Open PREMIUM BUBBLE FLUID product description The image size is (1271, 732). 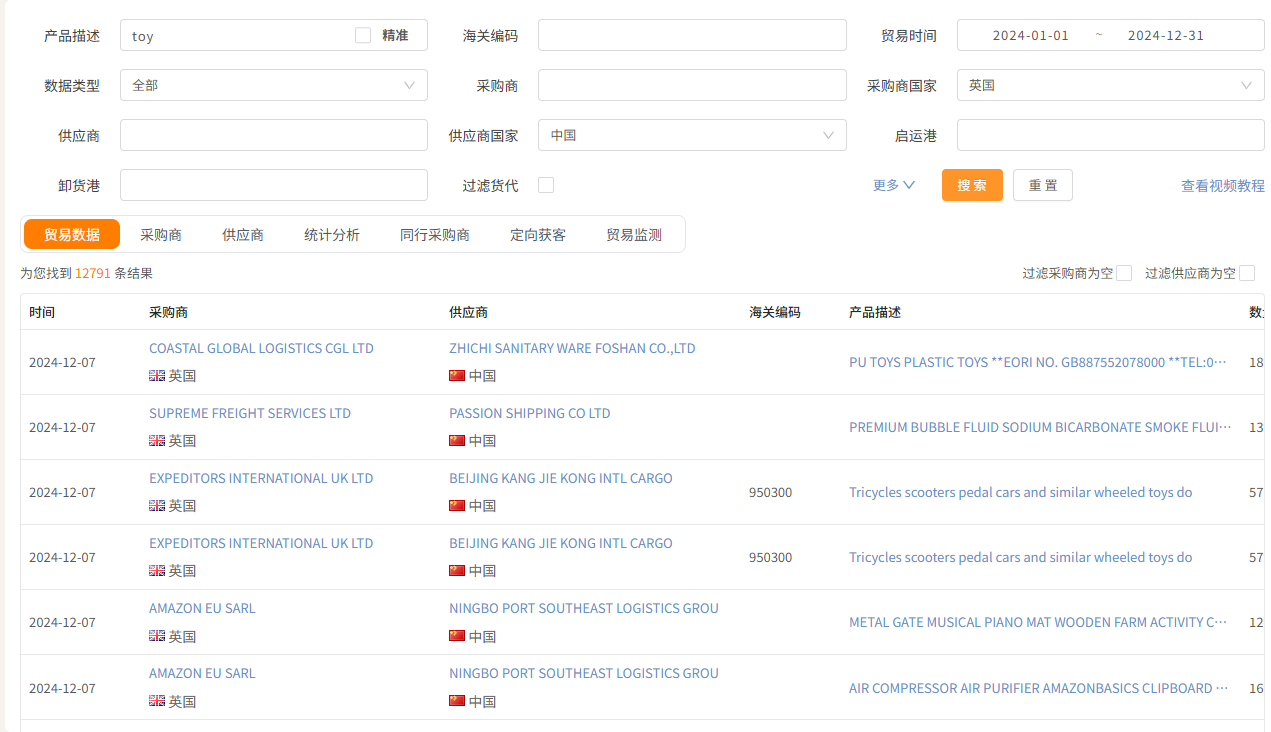1040,427
